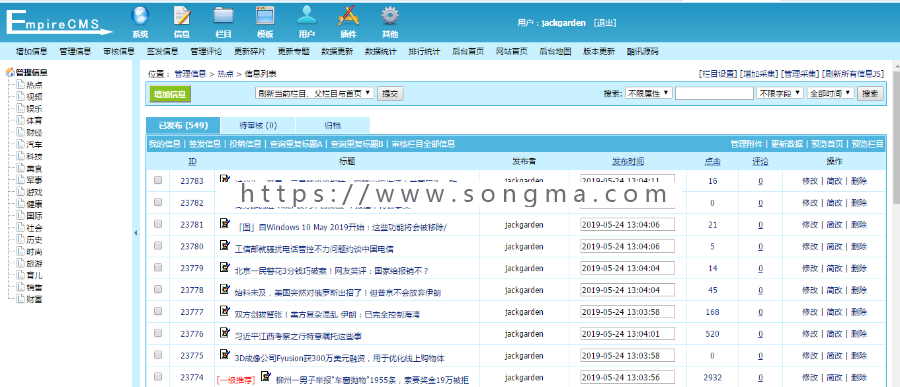Tick the checkbox for row ID 23777
The width and height of the screenshot is (900, 387).
click(158, 311)
